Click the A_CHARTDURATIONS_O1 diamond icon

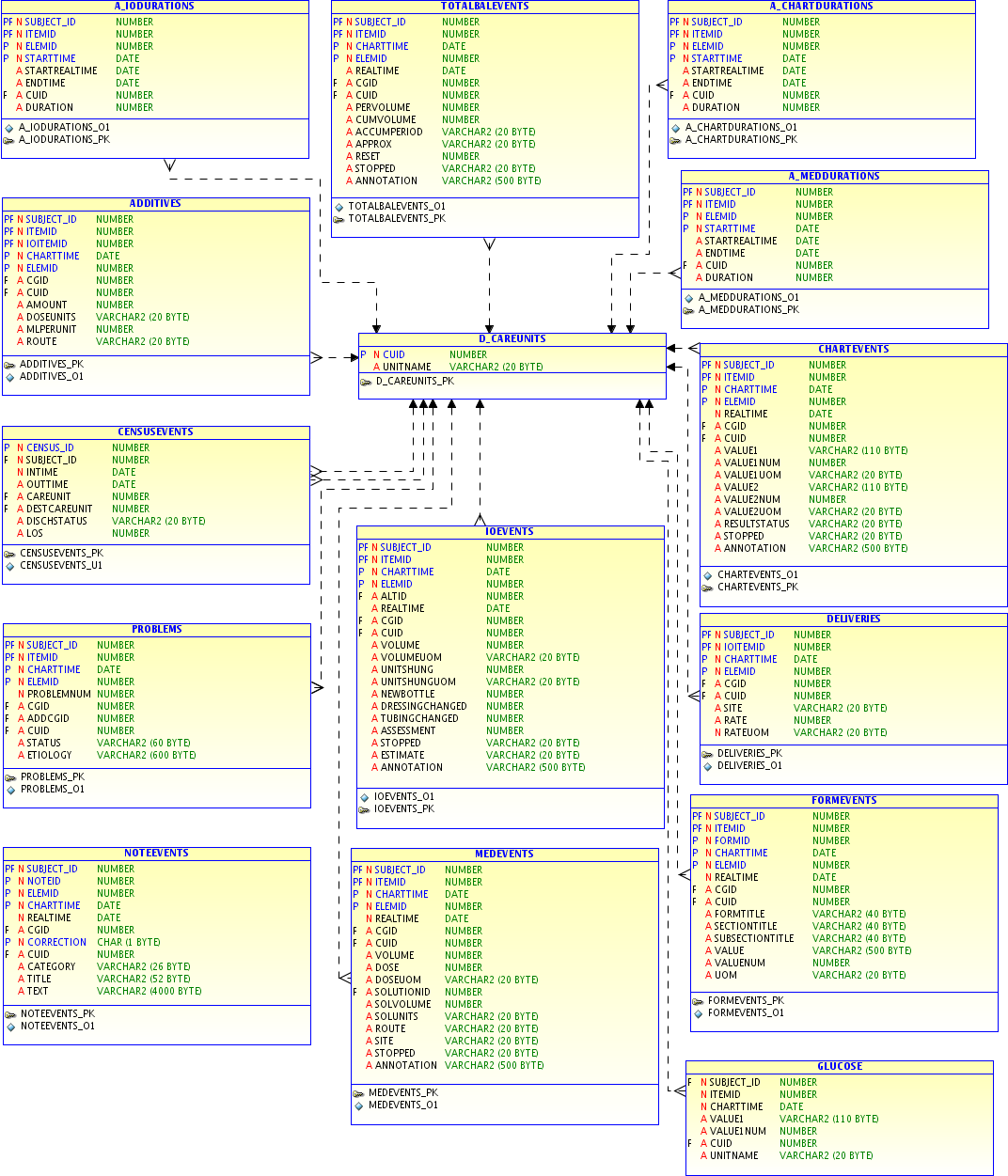click(x=675, y=128)
